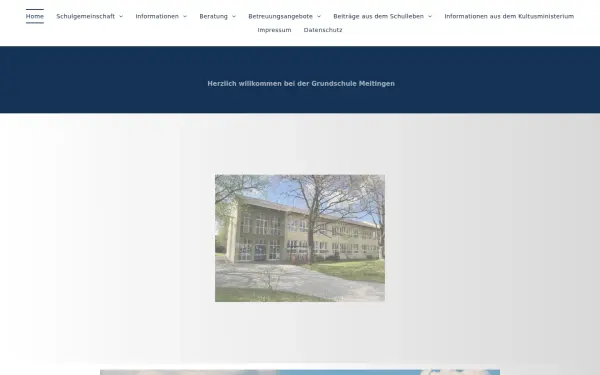This screenshot has width=600, height=375.
Task: Open the Home menu item
Action: coord(34,16)
